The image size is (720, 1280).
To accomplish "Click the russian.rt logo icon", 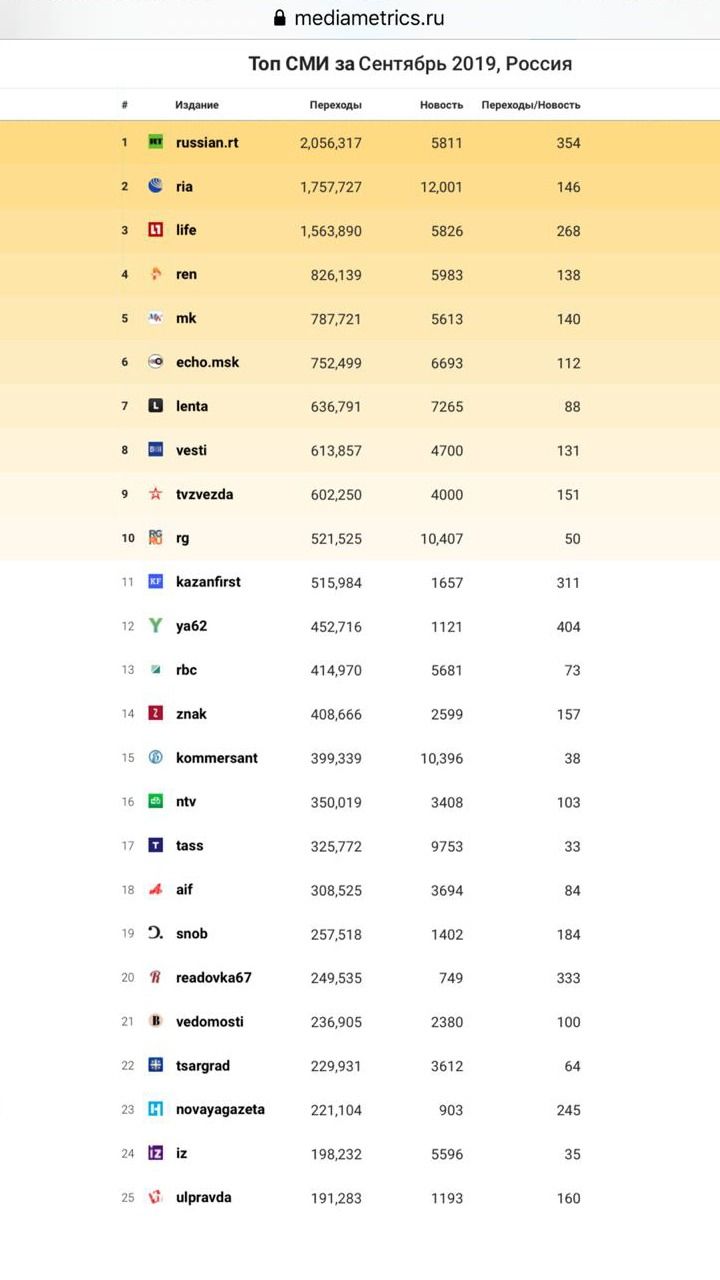I will click(156, 142).
